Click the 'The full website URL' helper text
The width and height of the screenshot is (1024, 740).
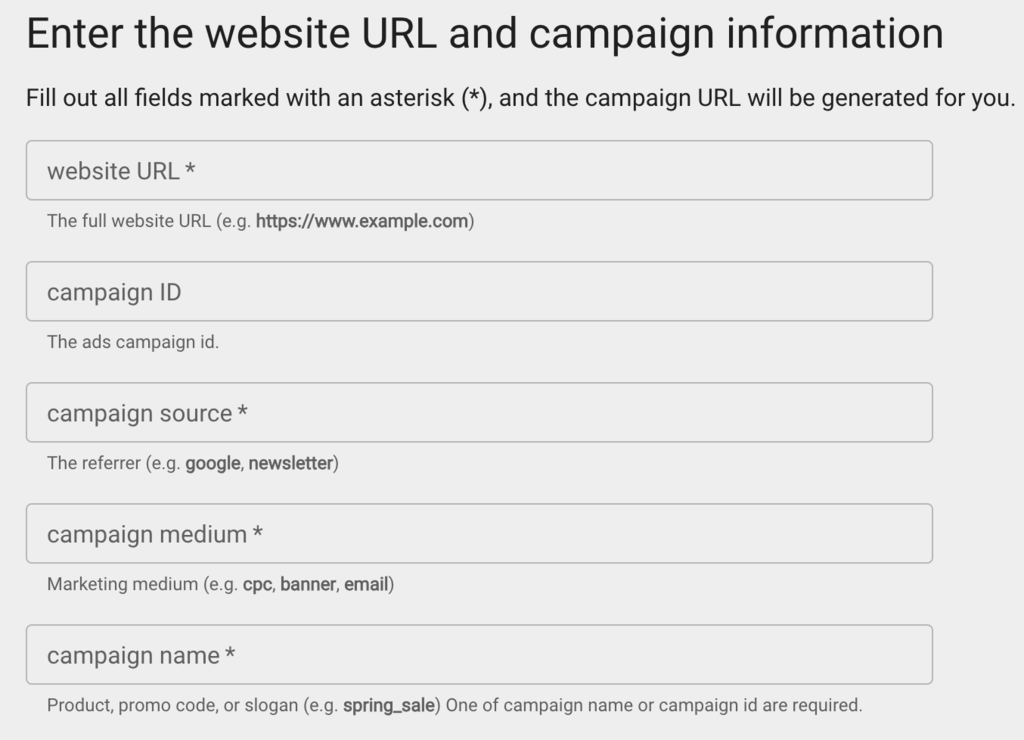(x=128, y=221)
